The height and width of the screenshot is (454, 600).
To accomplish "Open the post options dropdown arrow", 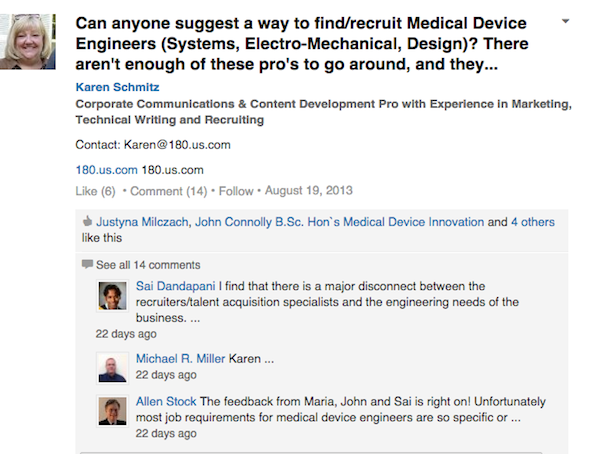I will point(568,20).
